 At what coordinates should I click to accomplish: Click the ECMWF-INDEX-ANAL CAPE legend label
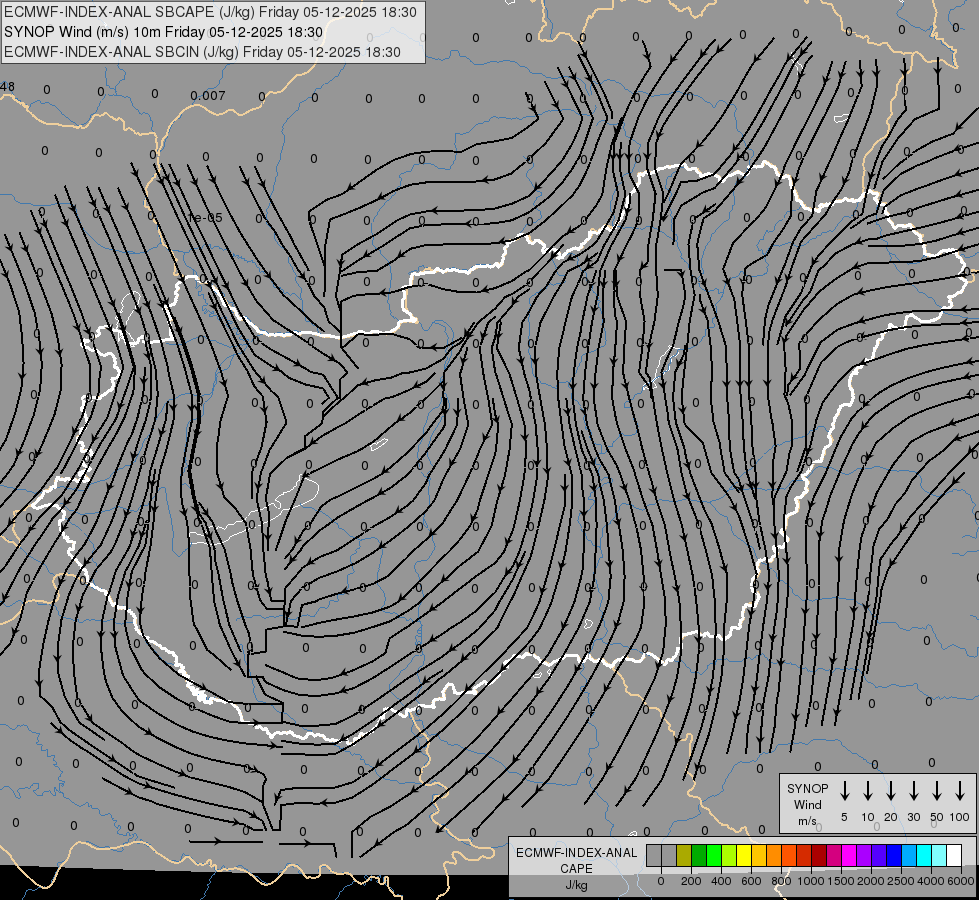[576, 861]
